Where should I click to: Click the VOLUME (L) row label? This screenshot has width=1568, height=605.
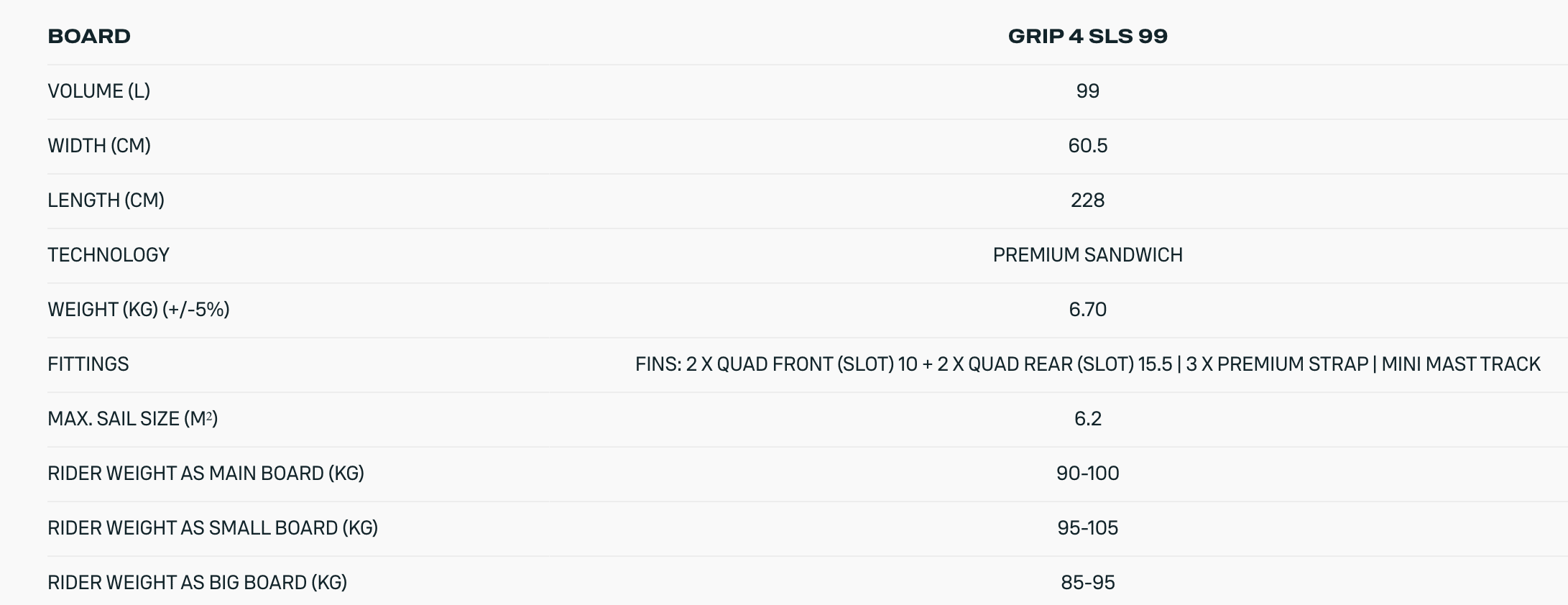98,91
